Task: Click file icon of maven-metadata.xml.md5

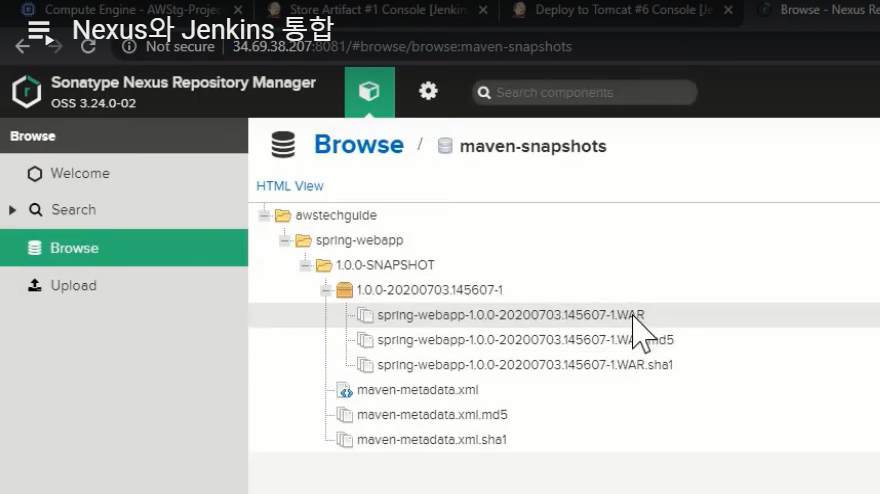Action: 345,415
